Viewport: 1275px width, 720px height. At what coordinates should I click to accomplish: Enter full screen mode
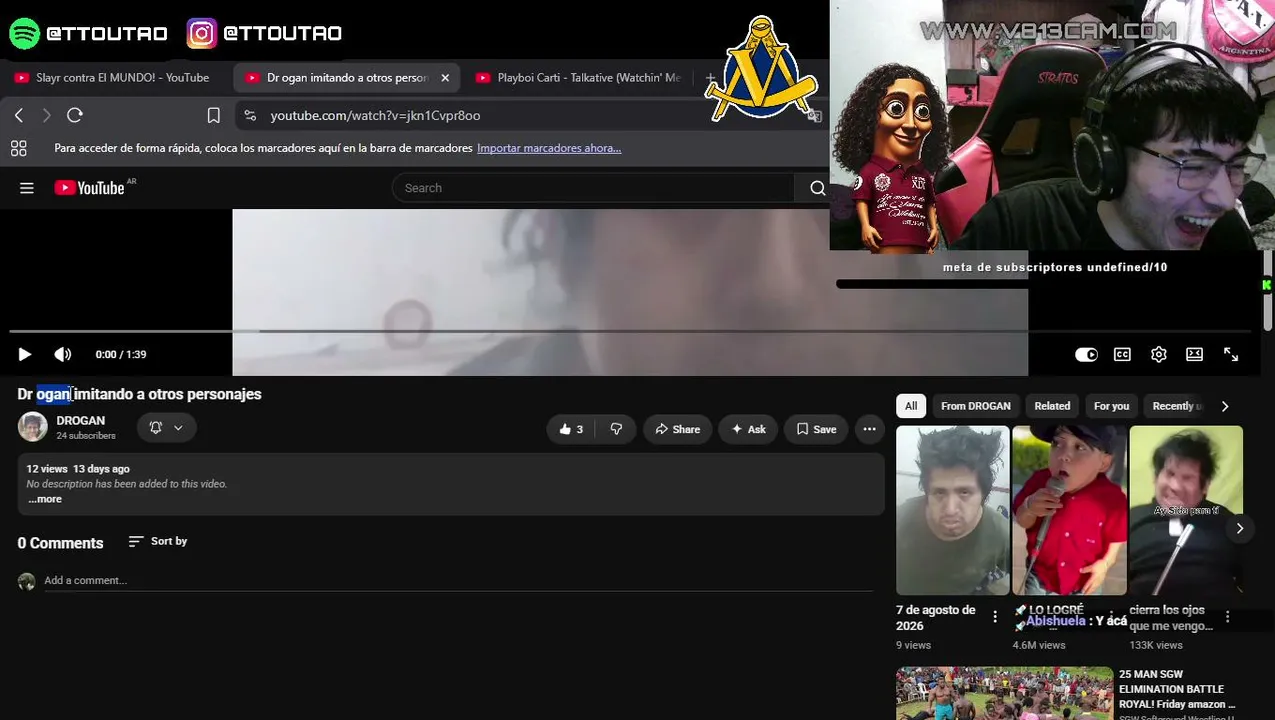(1231, 354)
